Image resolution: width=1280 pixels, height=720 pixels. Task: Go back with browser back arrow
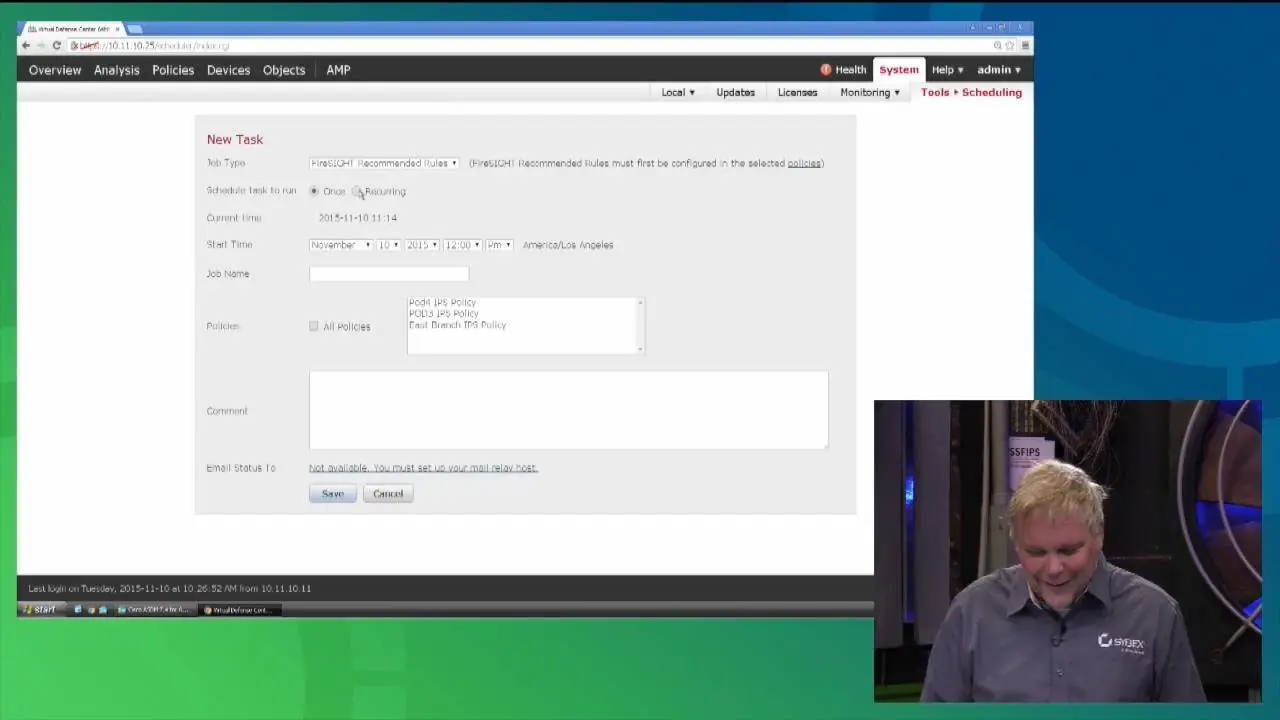pos(26,46)
